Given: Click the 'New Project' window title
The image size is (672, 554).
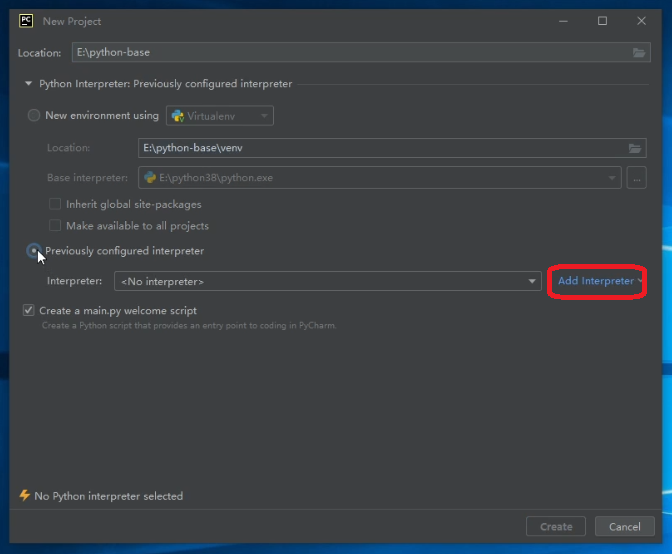Looking at the screenshot, I should [72, 21].
